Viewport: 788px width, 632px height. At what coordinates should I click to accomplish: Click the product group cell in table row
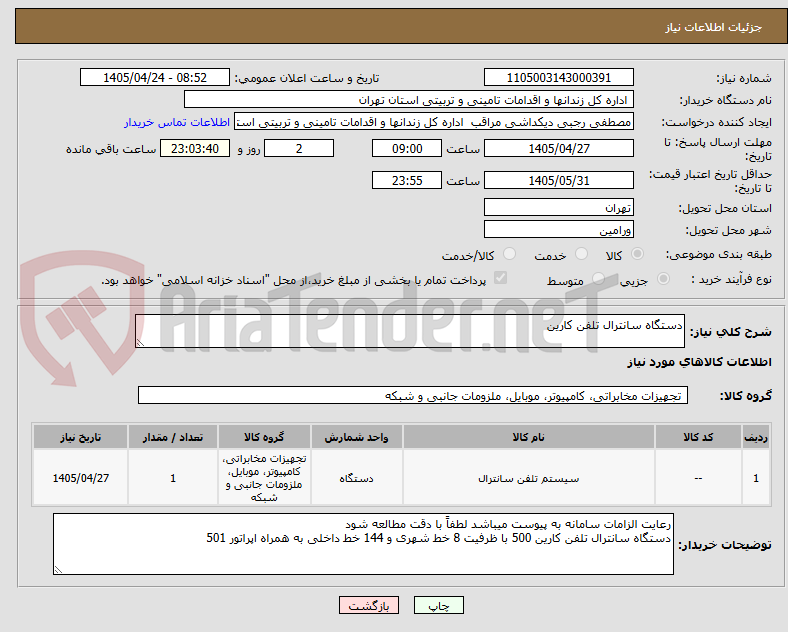point(264,478)
